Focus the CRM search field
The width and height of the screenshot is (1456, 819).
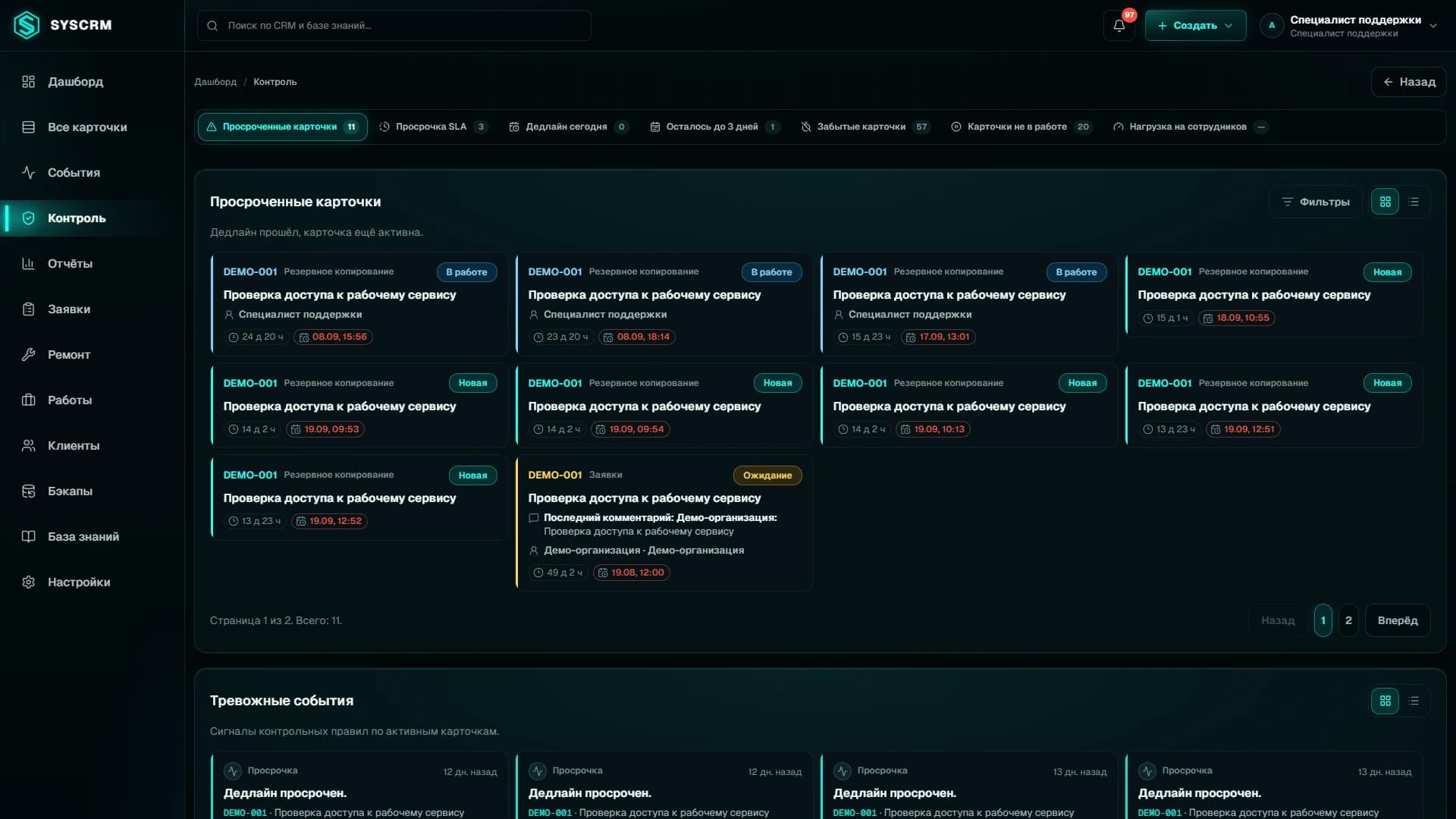tap(394, 25)
